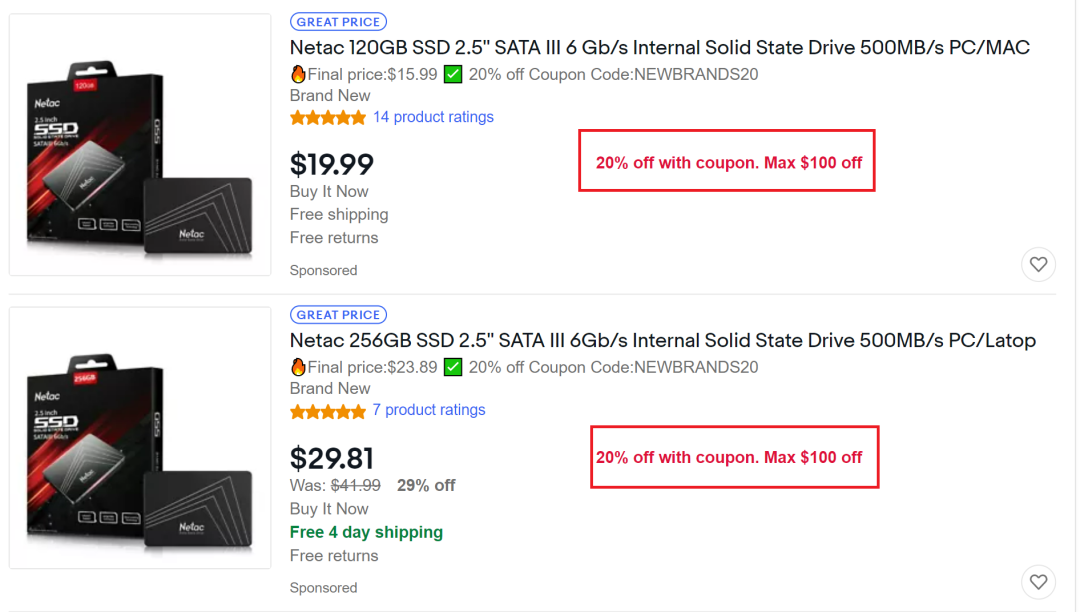Click coupon note beside $29.81 listing
The image size is (1080, 612).
[728, 457]
